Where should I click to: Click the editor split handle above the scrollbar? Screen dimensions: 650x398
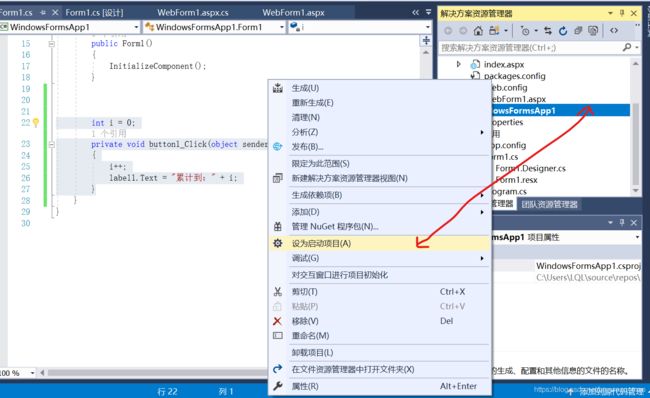(x=426, y=41)
